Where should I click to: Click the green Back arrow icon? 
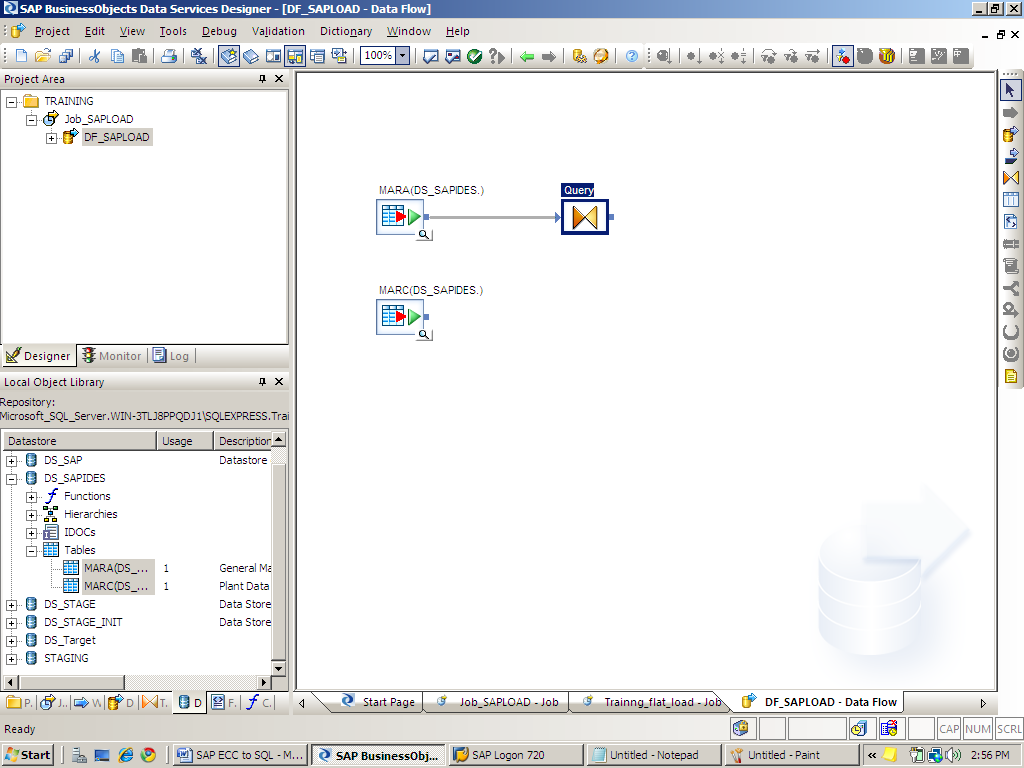(x=527, y=57)
